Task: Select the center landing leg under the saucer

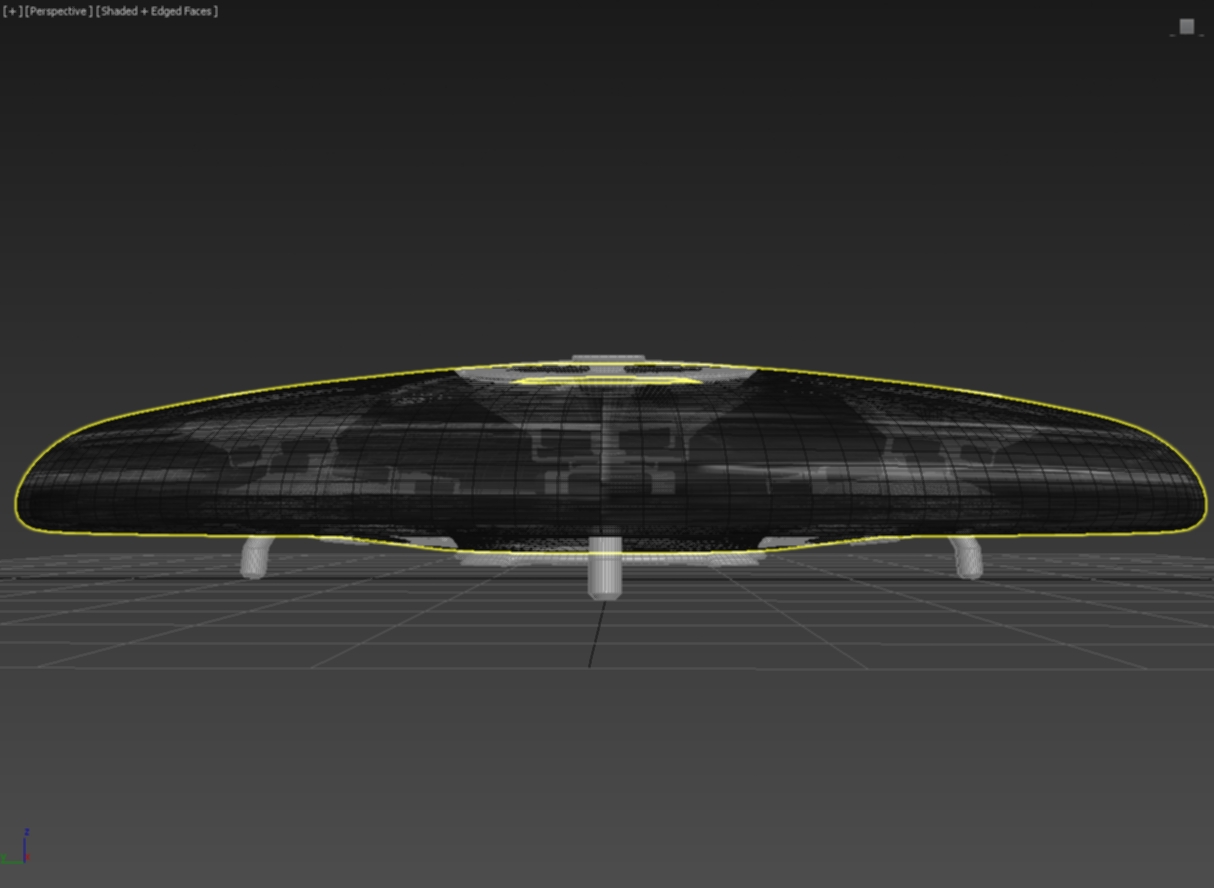Action: 605,567
